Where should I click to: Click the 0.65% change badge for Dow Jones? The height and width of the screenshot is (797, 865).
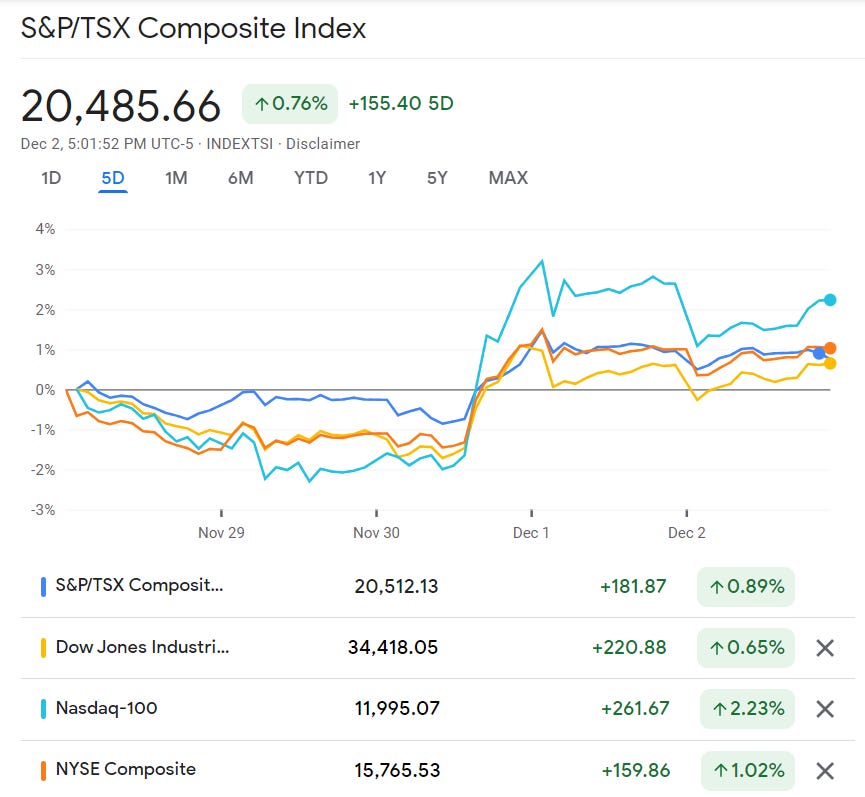tap(746, 648)
